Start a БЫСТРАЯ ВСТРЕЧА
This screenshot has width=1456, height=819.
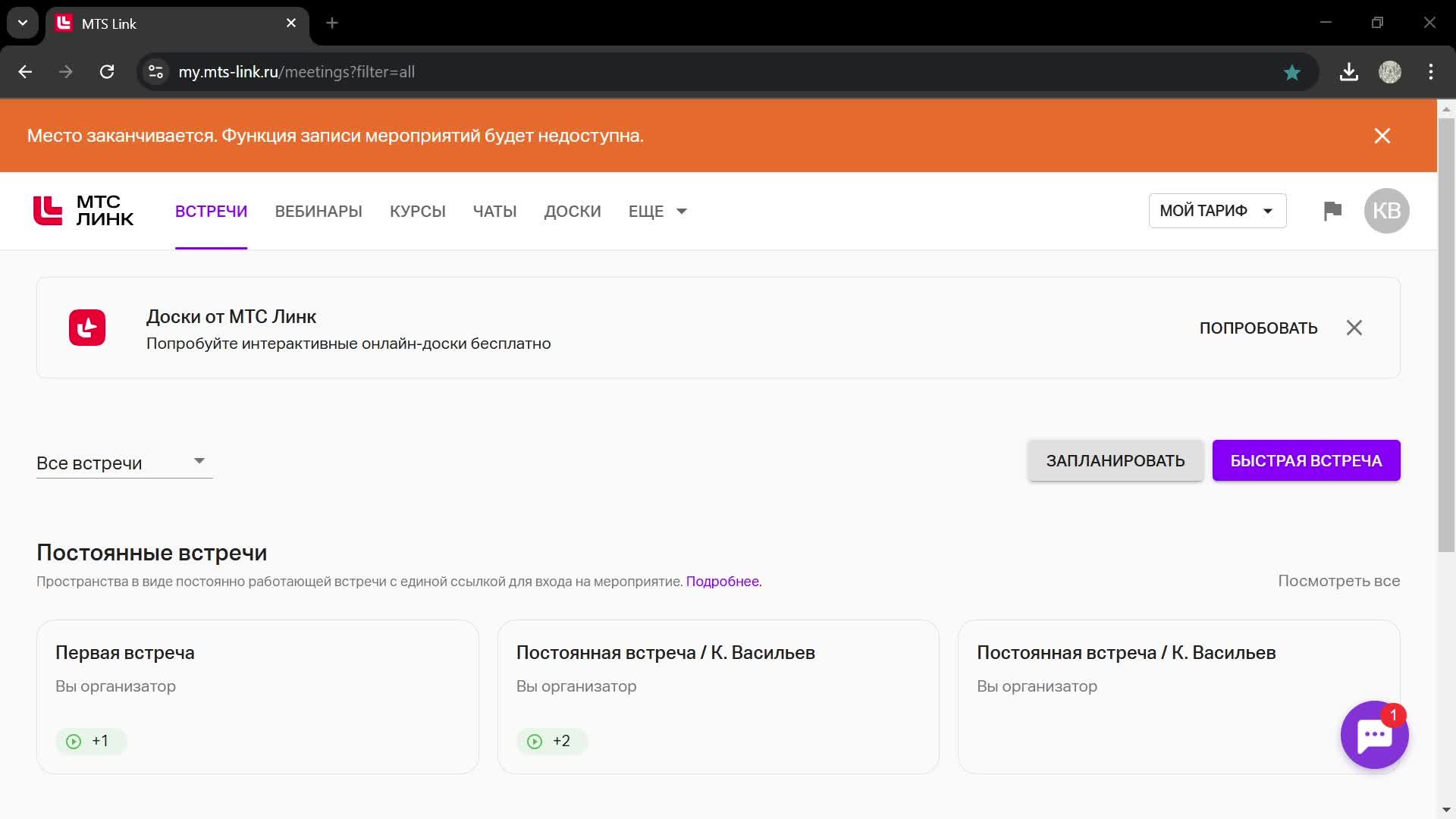(1306, 460)
